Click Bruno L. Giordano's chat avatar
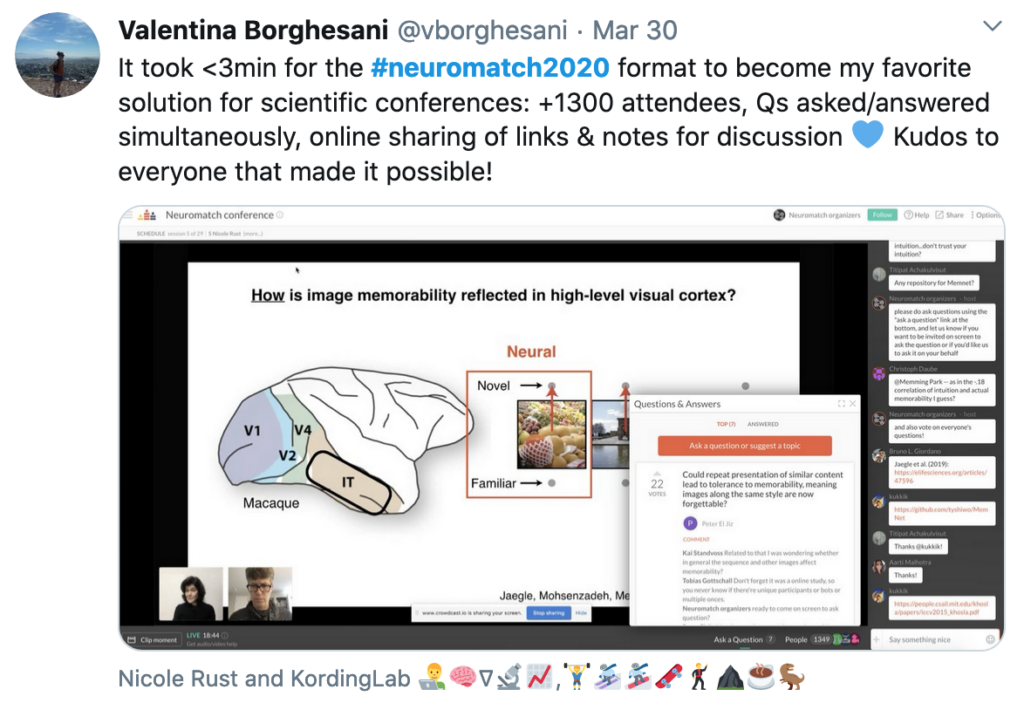1024x703 pixels. [x=879, y=456]
